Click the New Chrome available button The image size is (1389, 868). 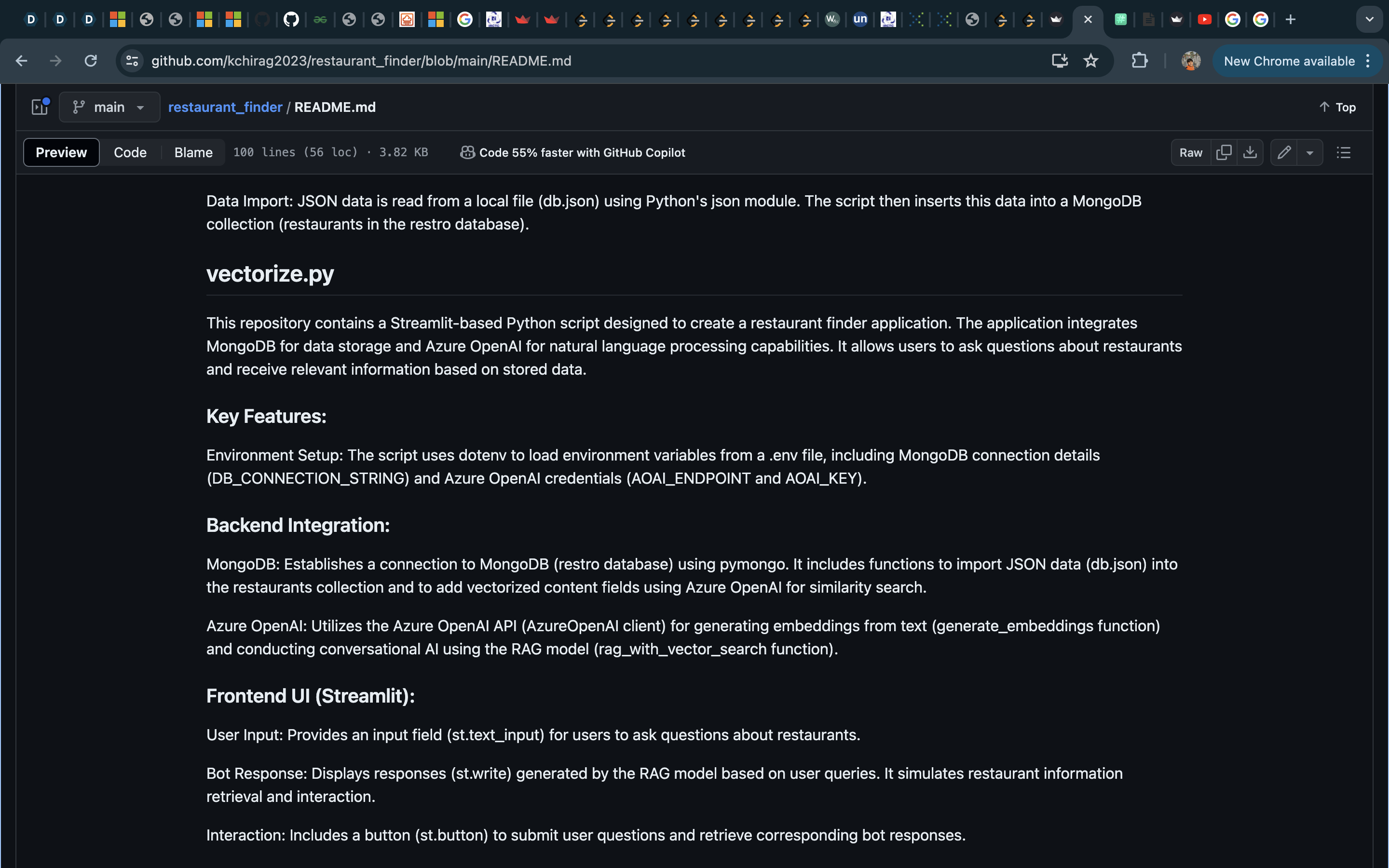(x=1289, y=61)
